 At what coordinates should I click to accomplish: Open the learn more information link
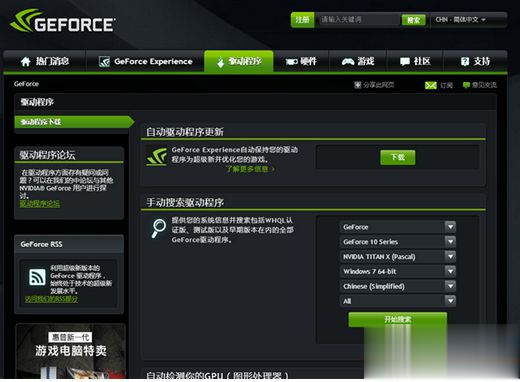pyautogui.click(x=250, y=169)
